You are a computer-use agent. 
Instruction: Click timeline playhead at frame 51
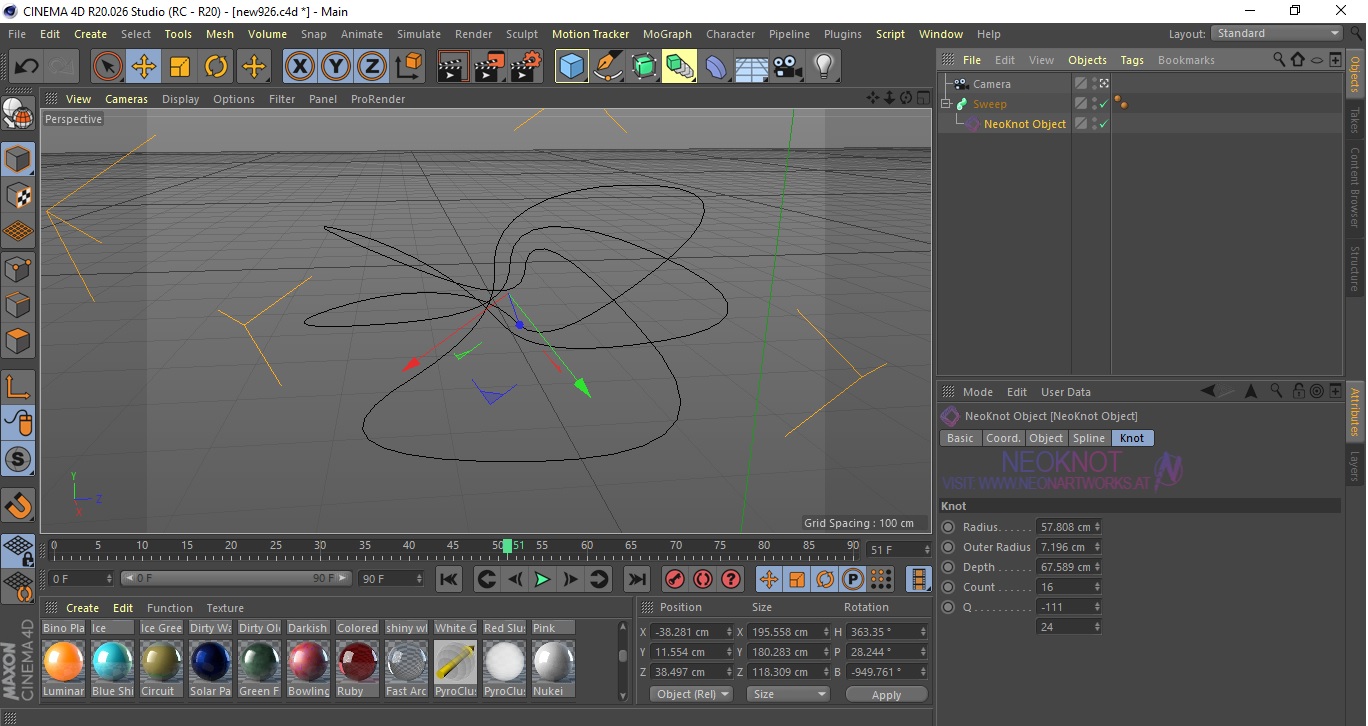point(508,546)
